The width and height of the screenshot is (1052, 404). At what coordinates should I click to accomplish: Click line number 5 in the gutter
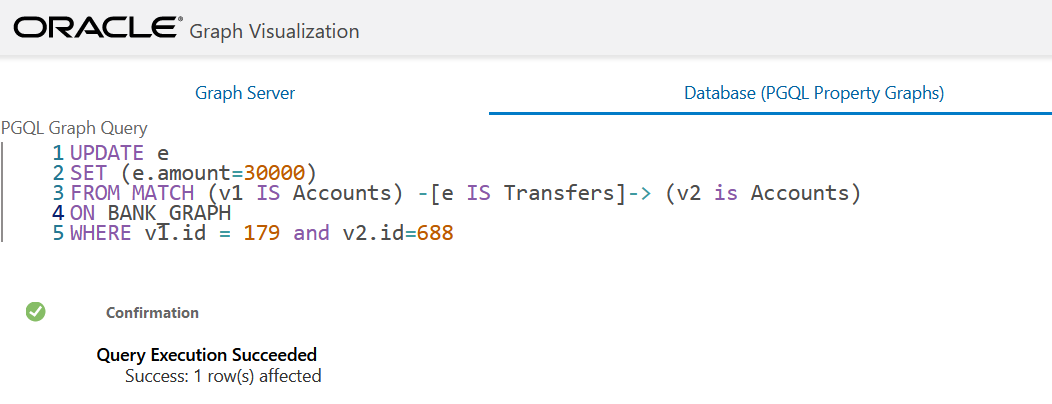(58, 234)
